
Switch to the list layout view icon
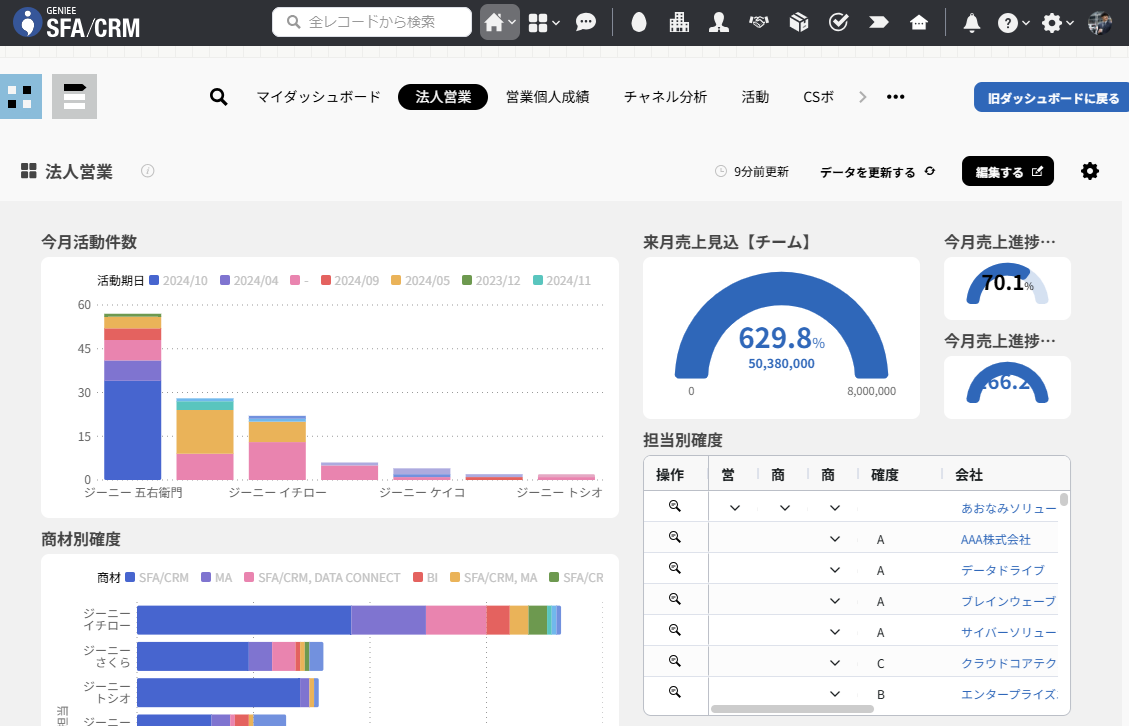click(74, 97)
